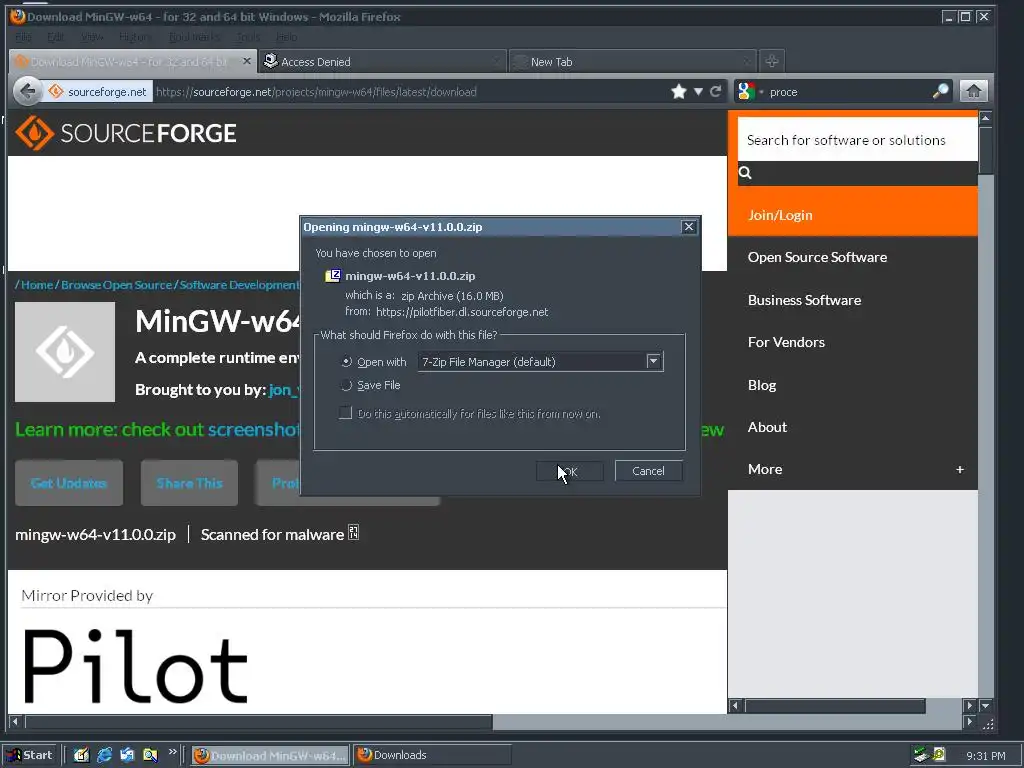Click the 7-Zip file icon in dialog
The image size is (1024, 768).
332,276
